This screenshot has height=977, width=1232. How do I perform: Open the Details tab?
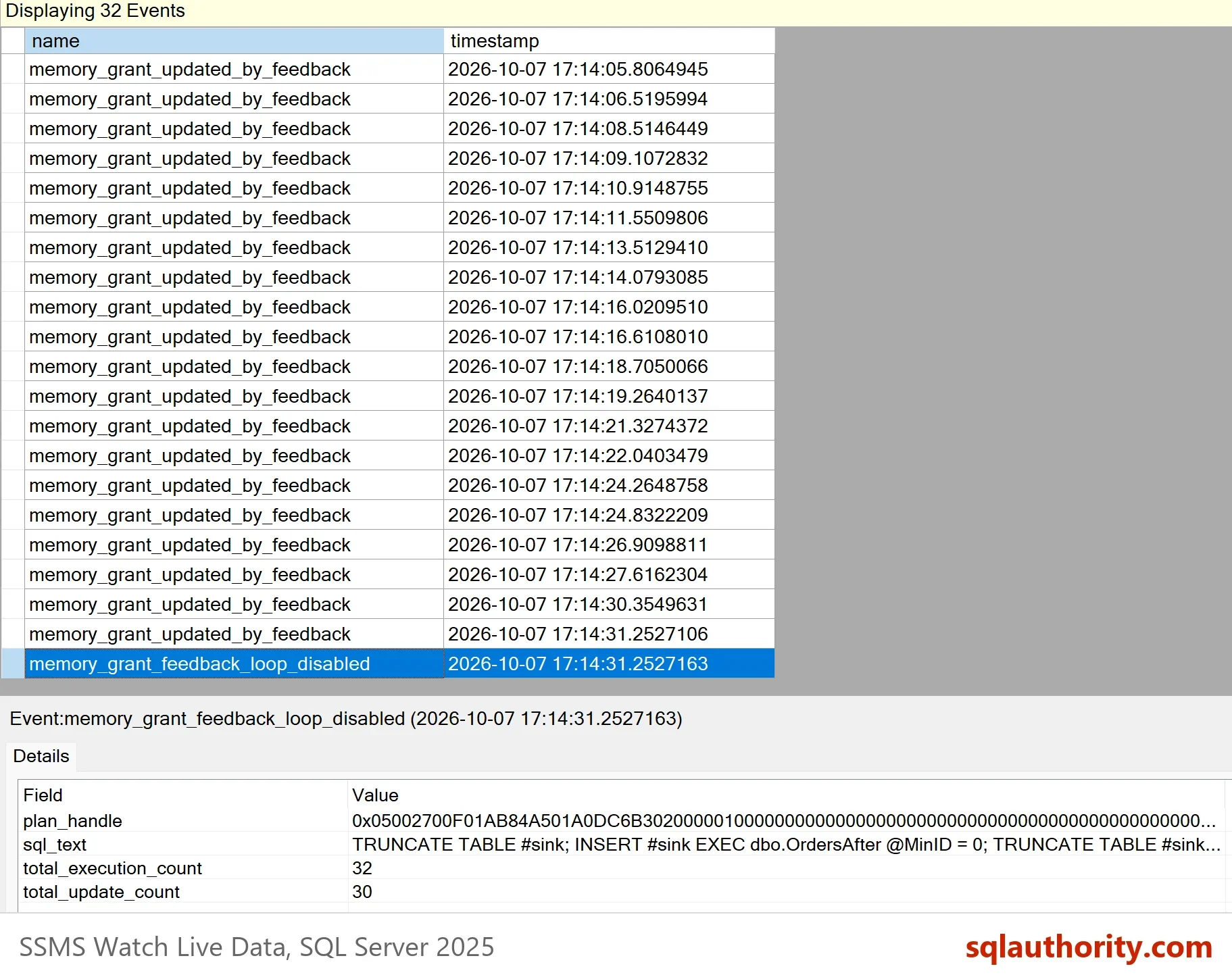(41, 756)
